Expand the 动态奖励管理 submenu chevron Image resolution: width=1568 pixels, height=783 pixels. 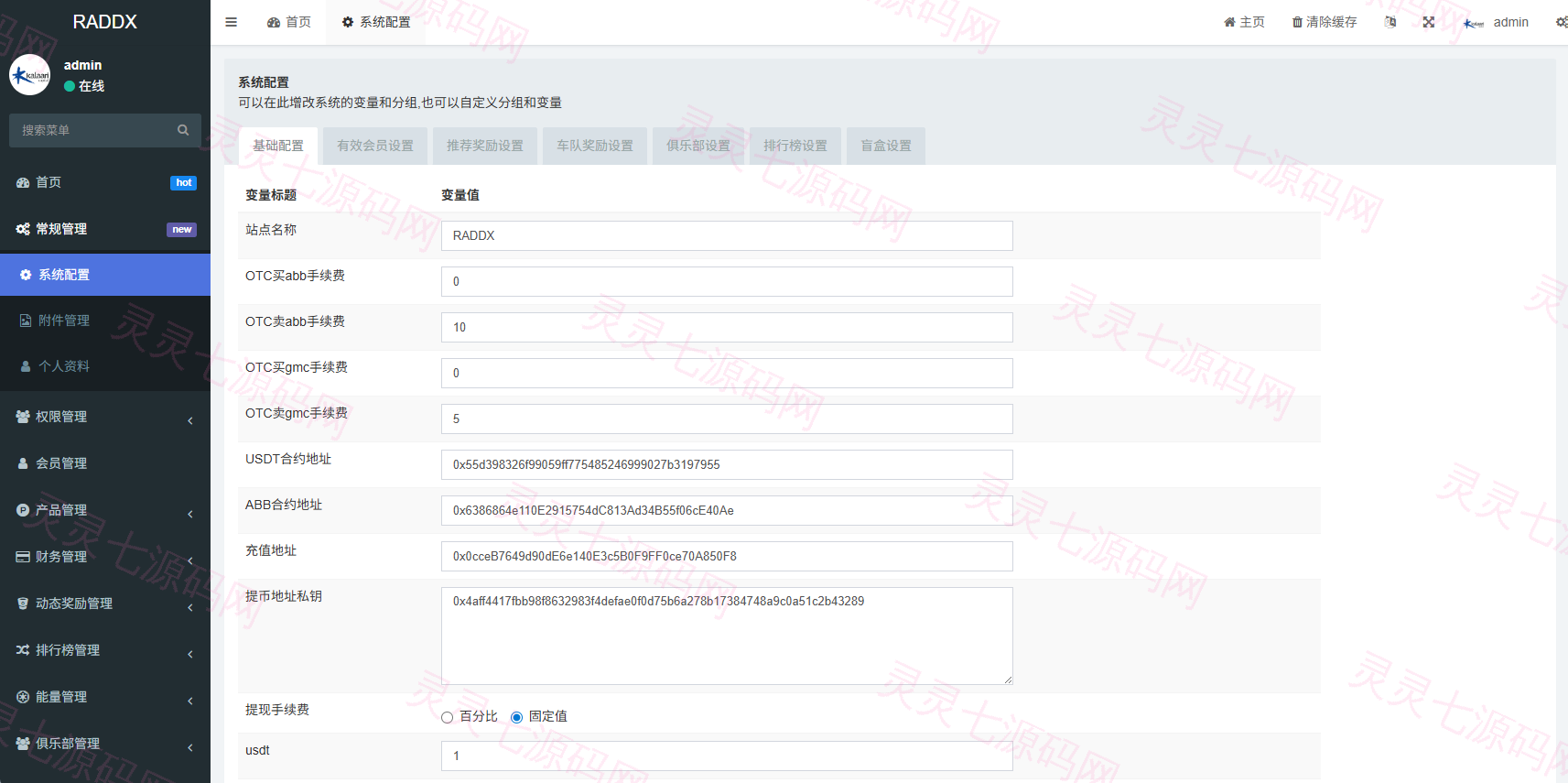tap(190, 607)
